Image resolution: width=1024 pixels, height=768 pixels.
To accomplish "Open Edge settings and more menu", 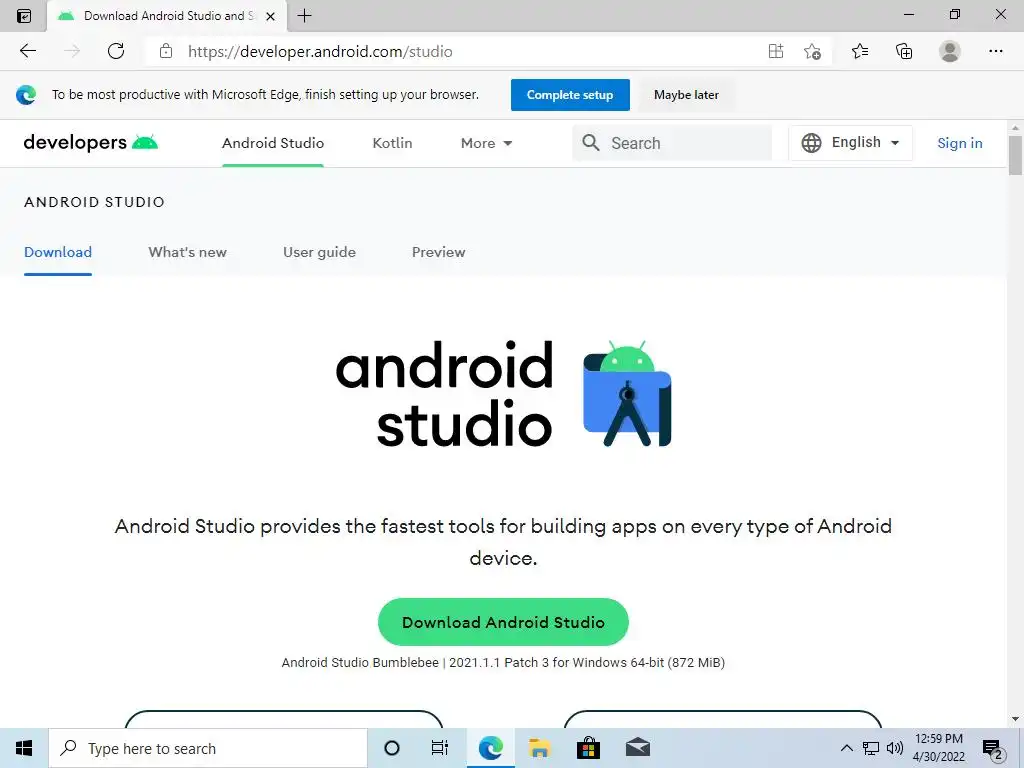I will click(995, 51).
